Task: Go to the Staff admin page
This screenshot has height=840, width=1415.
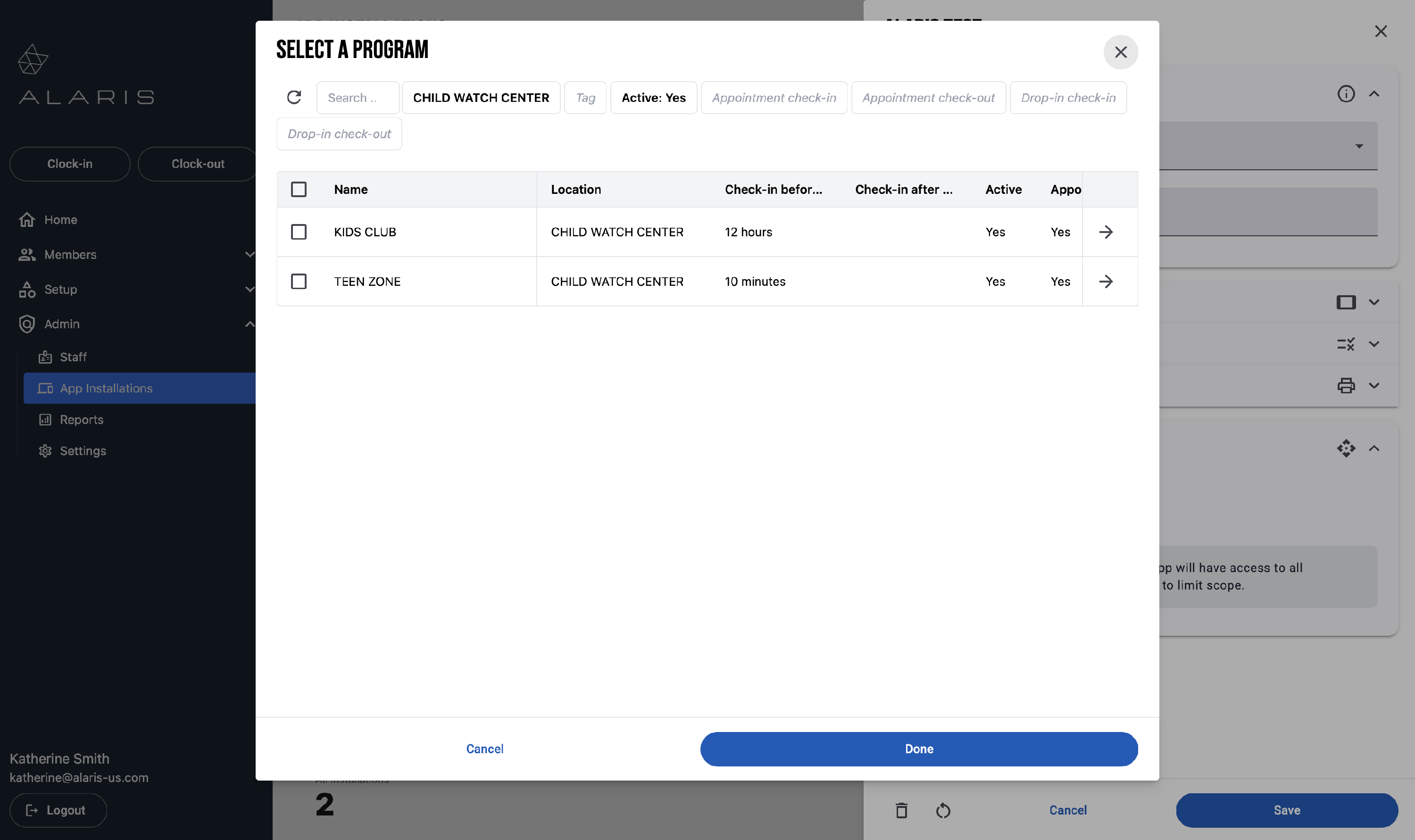Action: 73,357
